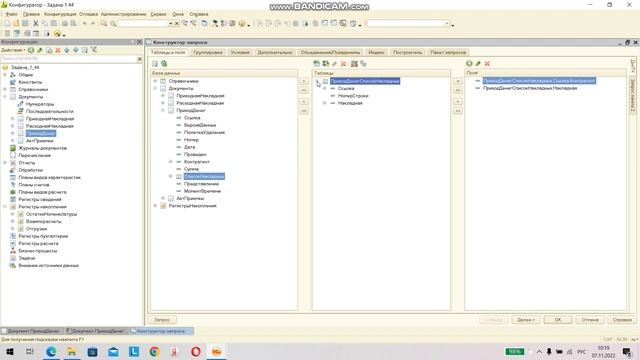Click the single right arrow between База данных and Таблицы

(x=304, y=81)
